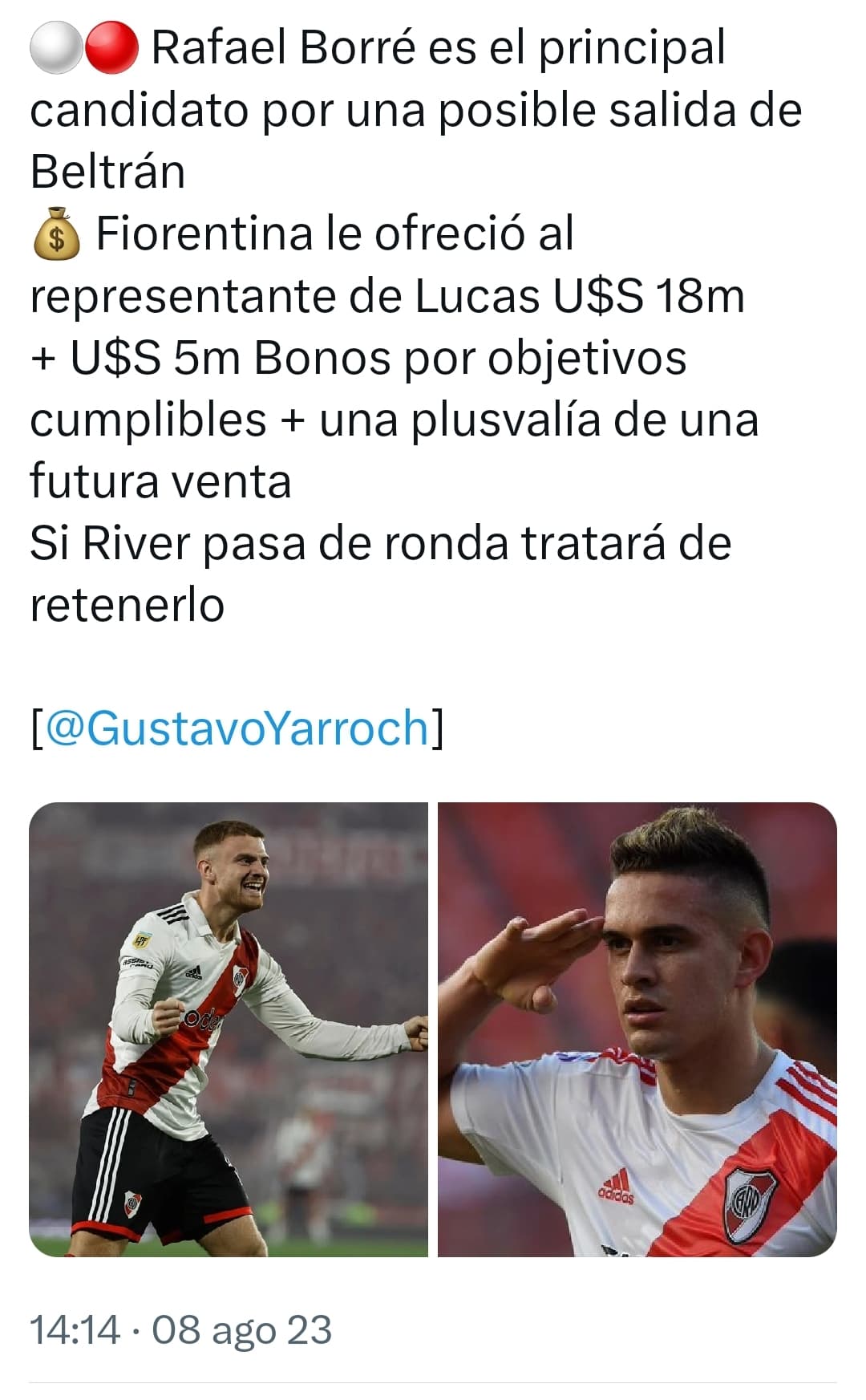
Task: Tap the Adidas logo on right photo jersey
Action: click(x=616, y=1187)
